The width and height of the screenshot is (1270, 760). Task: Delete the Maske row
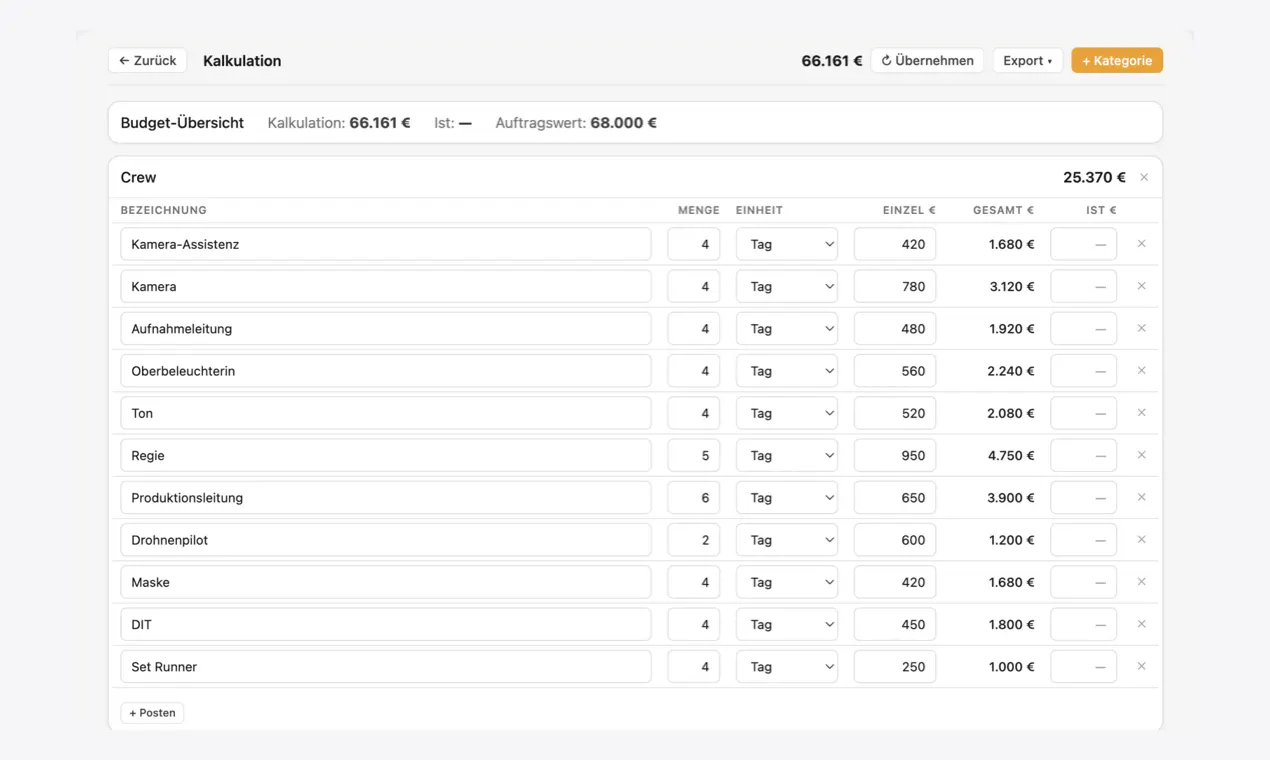(x=1141, y=582)
